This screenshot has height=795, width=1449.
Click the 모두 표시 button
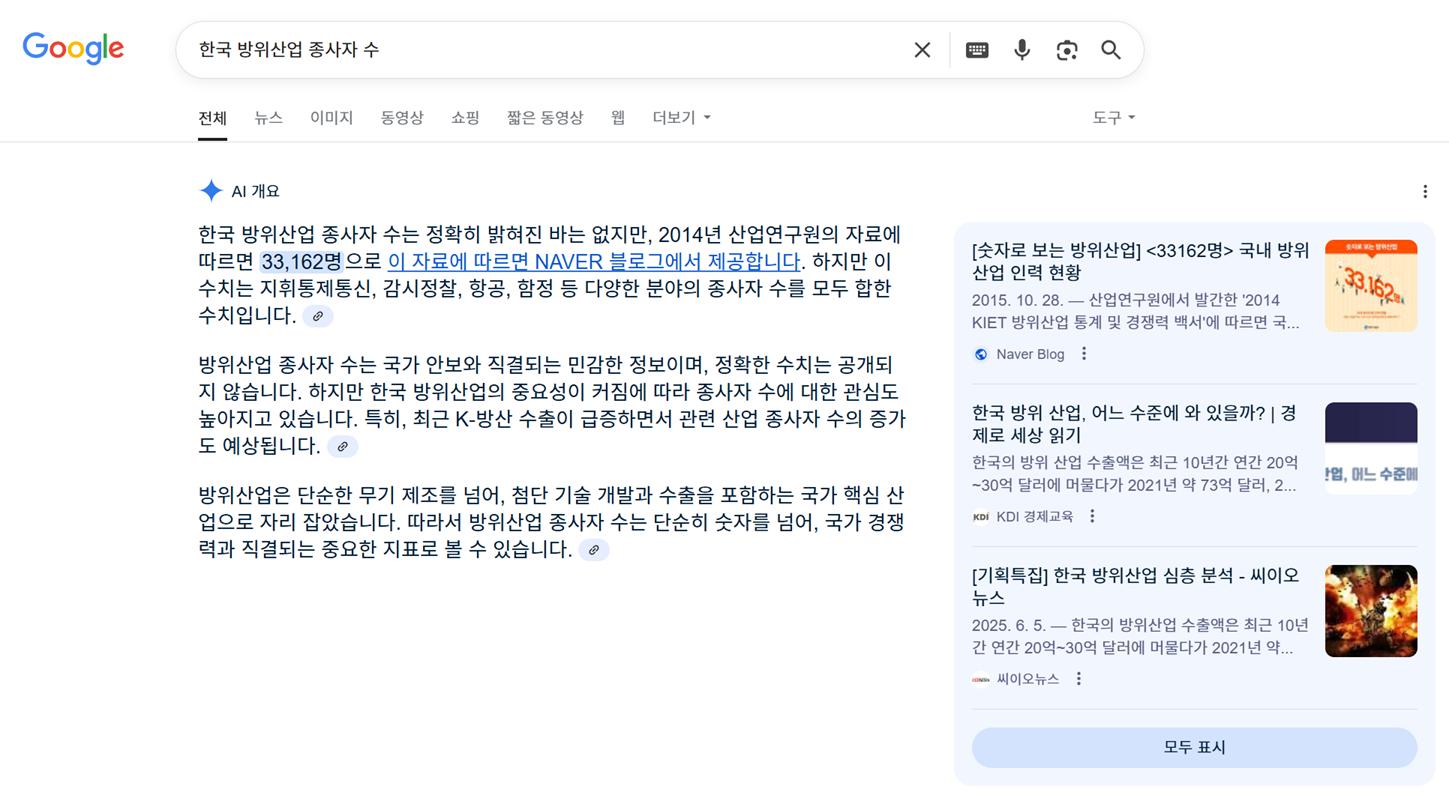1194,748
